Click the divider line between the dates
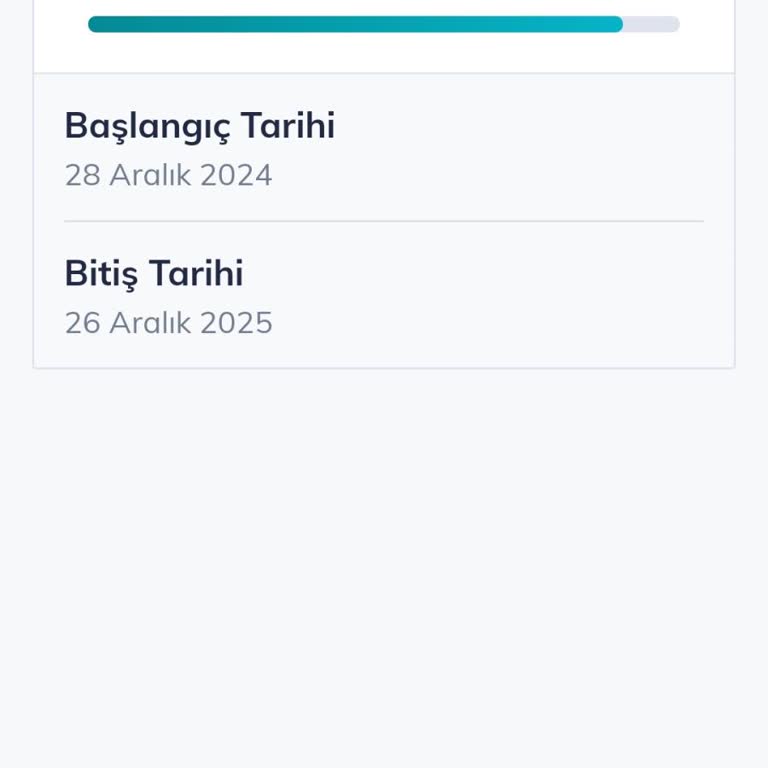This screenshot has height=768, width=768. 384,221
